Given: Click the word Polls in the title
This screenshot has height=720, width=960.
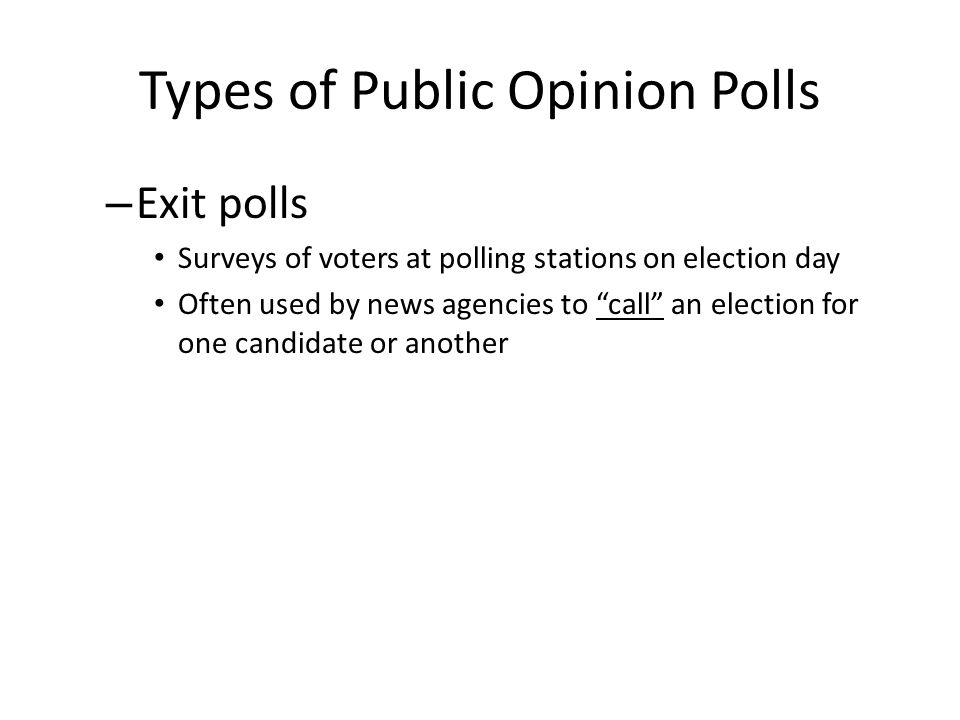Looking at the screenshot, I should 765,90.
